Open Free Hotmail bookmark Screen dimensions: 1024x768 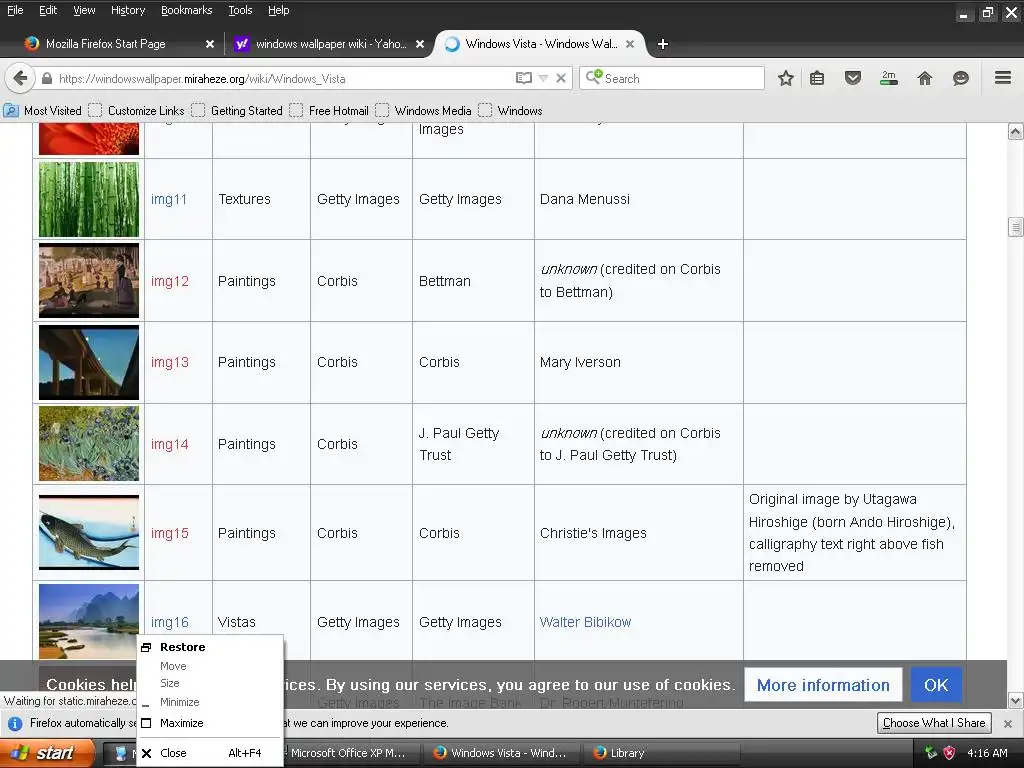pyautogui.click(x=329, y=110)
